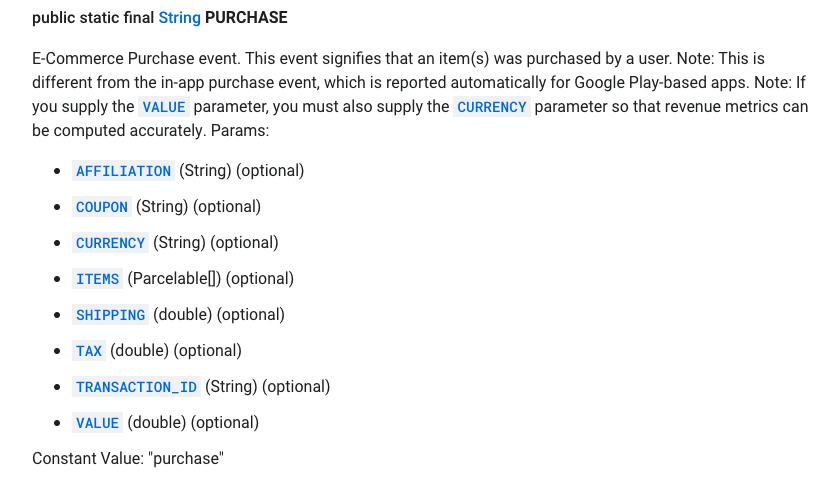Click "public static final" modifier text
This screenshot has width=833, height=478.
click(x=93, y=18)
